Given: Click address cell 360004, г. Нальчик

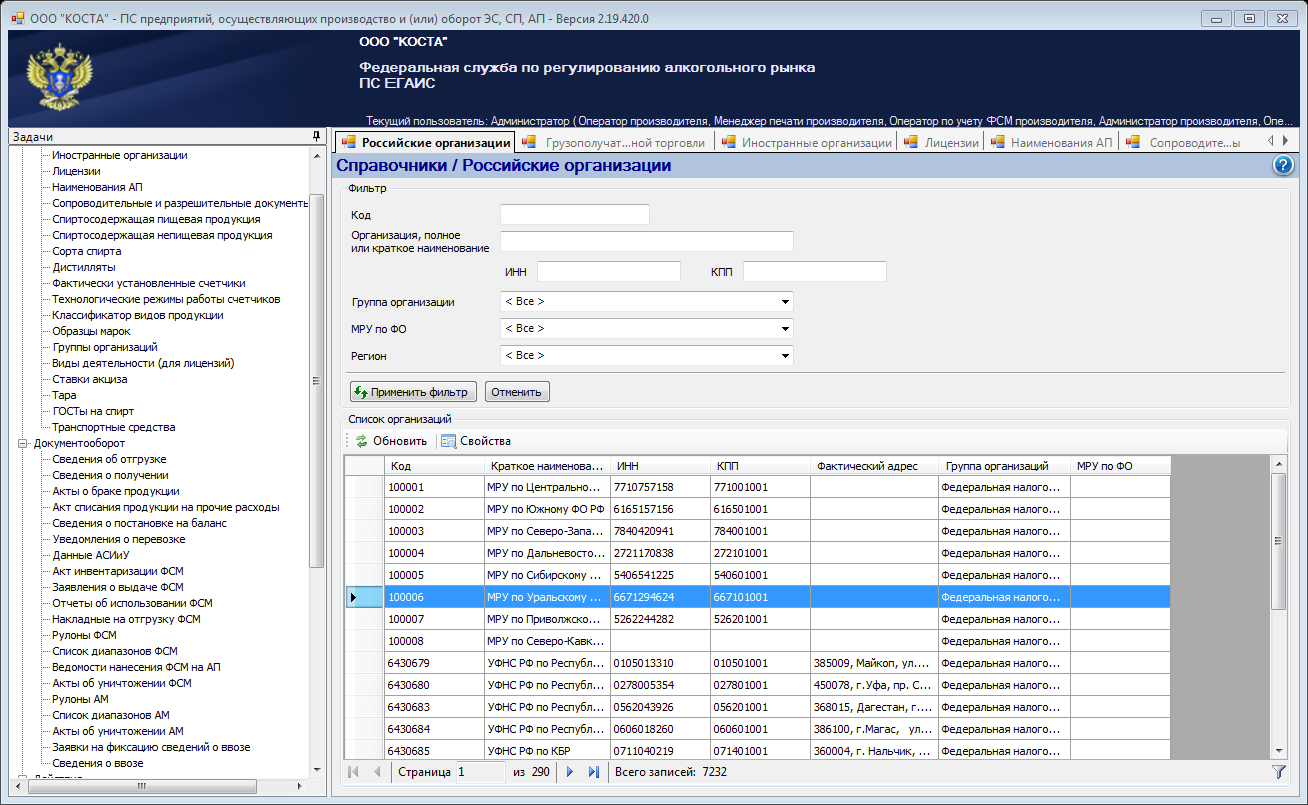Looking at the screenshot, I should (x=874, y=751).
